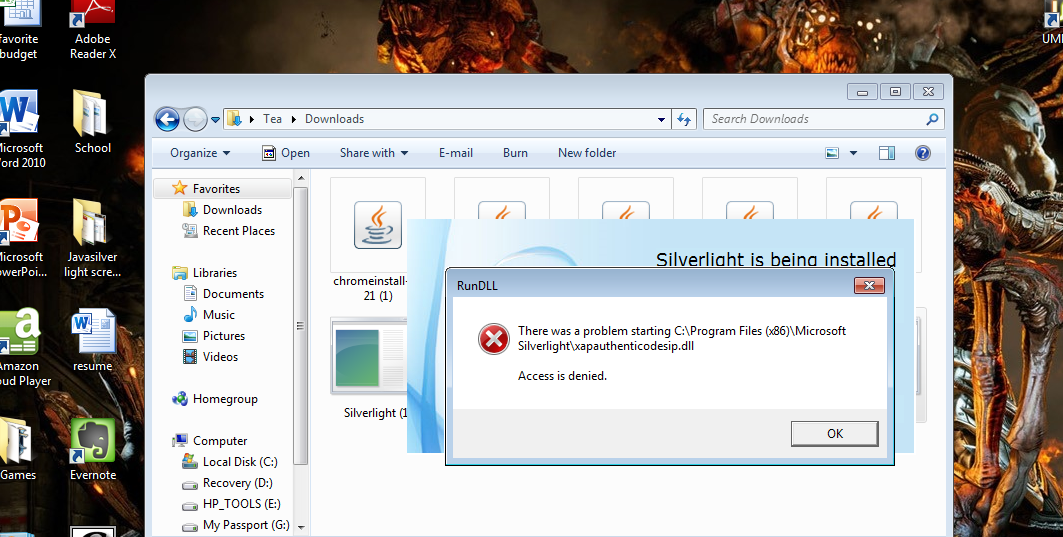Open the Videos library
Image resolution: width=1063 pixels, height=537 pixels.
(x=220, y=357)
